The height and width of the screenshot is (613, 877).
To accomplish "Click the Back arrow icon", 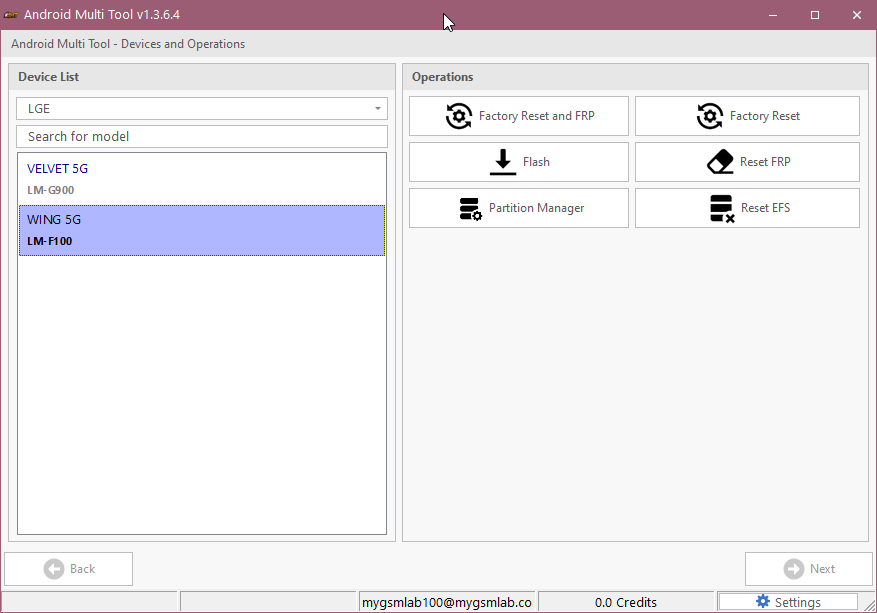I will tap(54, 569).
